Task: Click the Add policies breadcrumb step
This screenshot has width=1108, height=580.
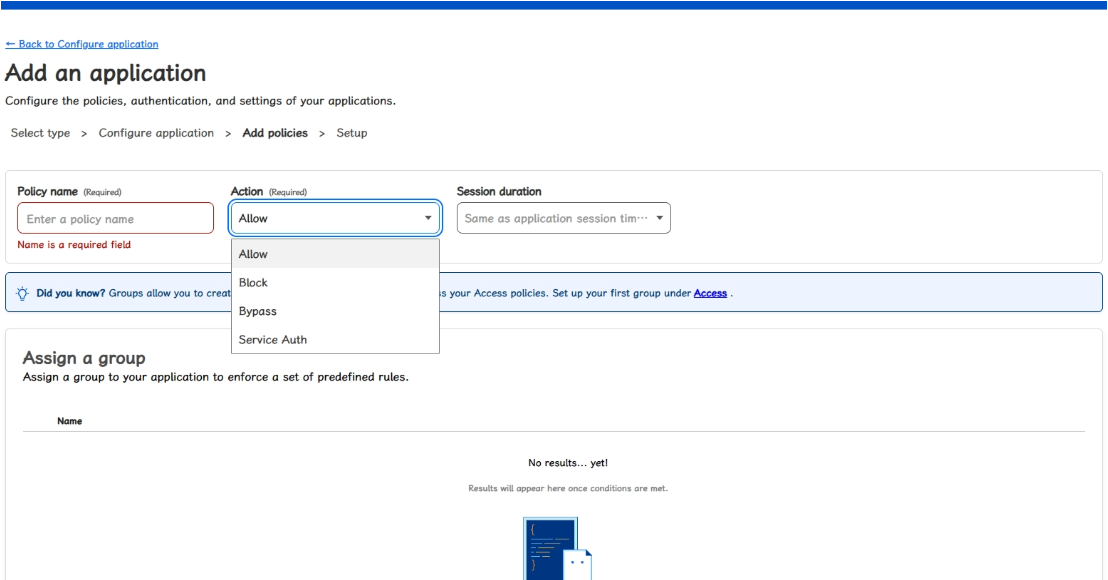Action: [275, 133]
